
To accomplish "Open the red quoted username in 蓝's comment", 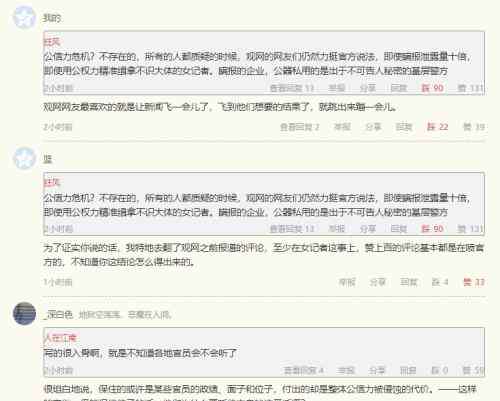I will [52, 182].
